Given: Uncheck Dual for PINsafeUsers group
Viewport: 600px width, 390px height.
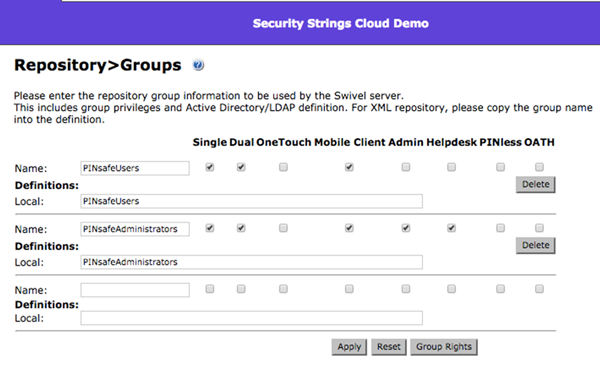Looking at the screenshot, I should (x=241, y=167).
